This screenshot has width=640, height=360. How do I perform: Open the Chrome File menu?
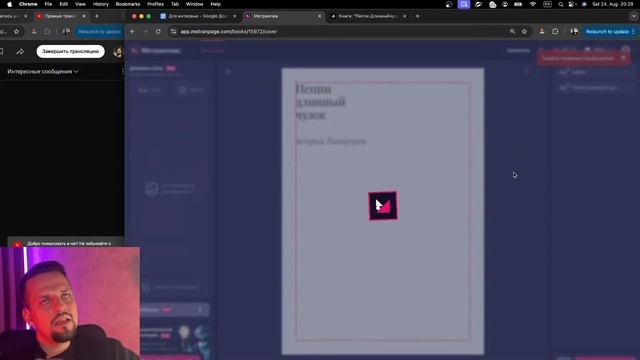(48, 4)
